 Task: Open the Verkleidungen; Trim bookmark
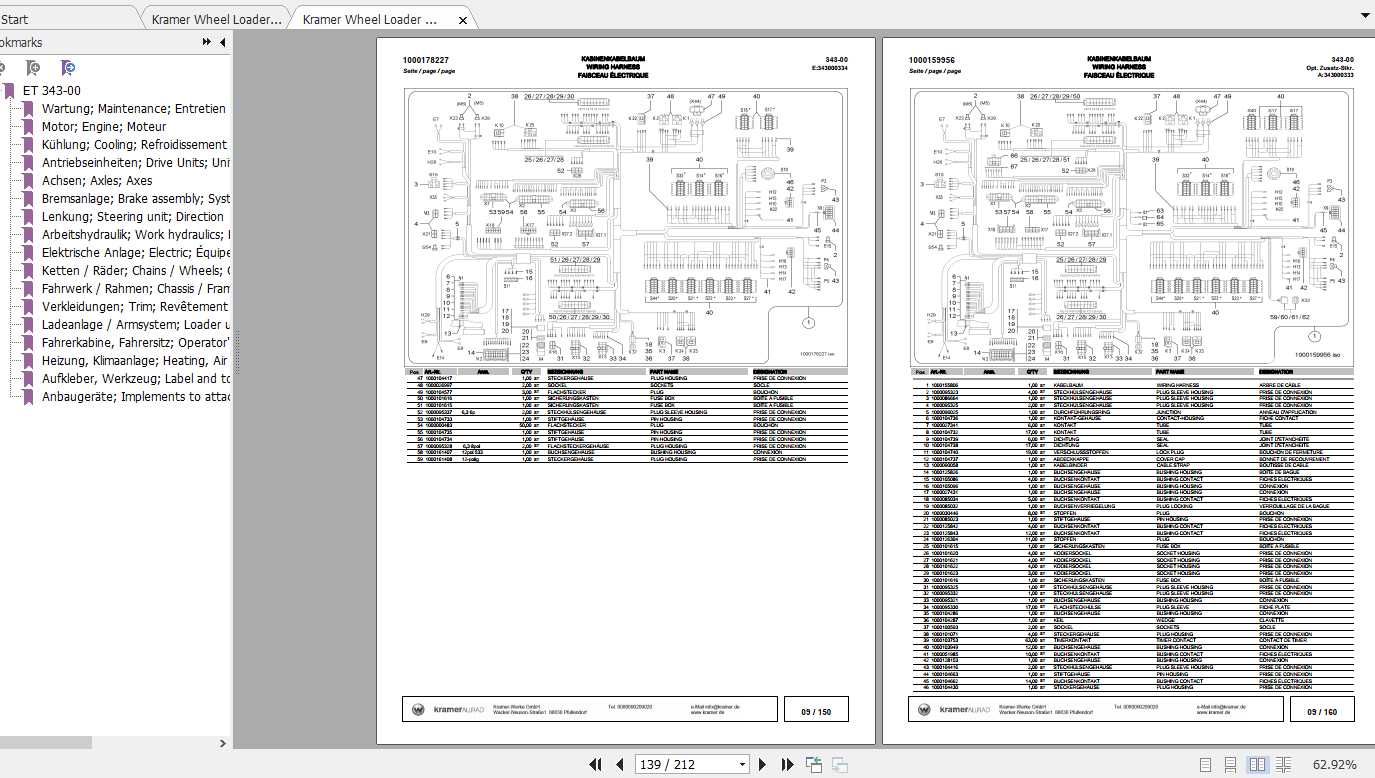pos(135,306)
